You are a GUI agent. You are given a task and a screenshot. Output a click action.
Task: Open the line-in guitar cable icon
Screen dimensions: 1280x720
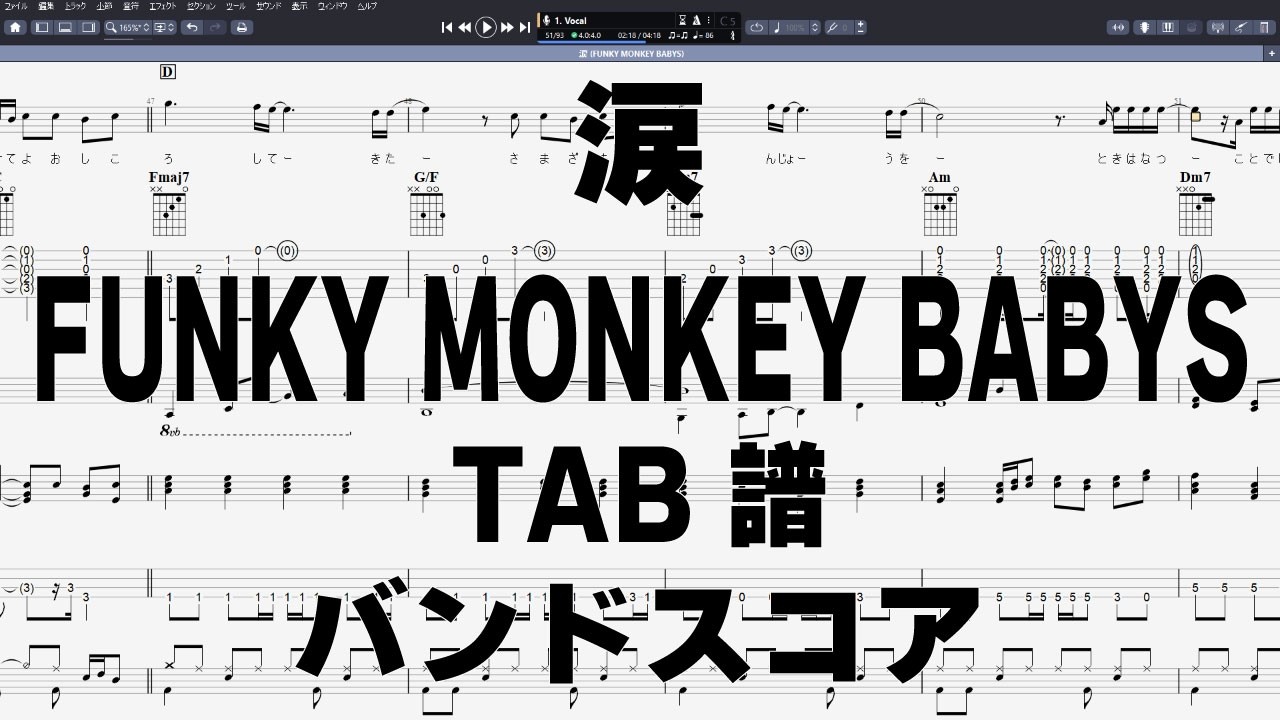(x=1241, y=27)
